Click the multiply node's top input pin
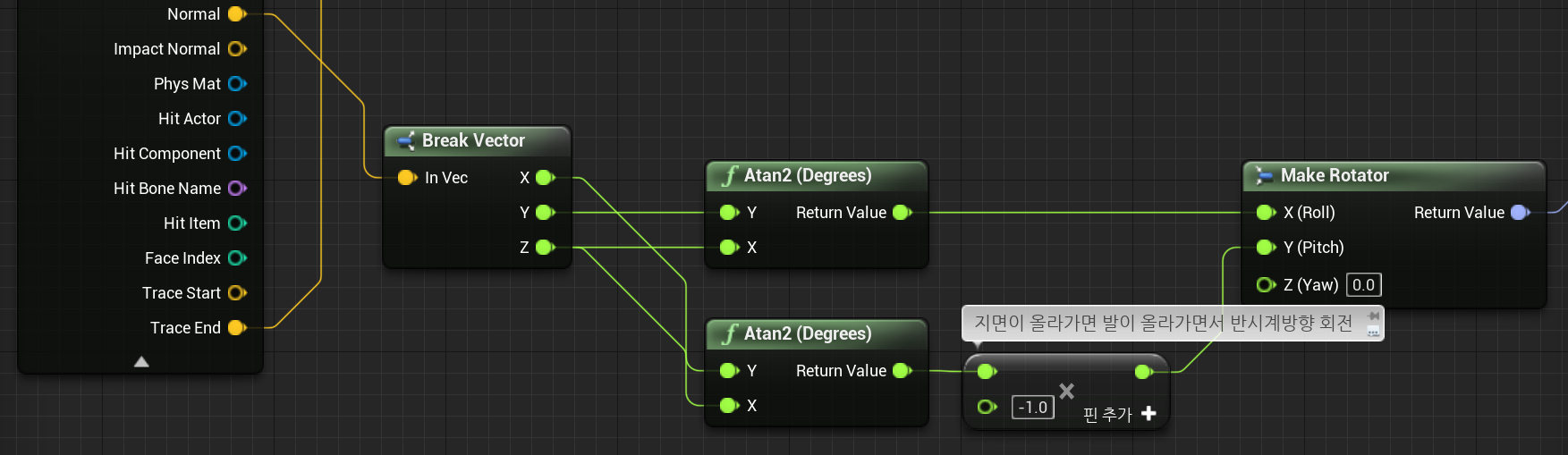 click(987, 372)
